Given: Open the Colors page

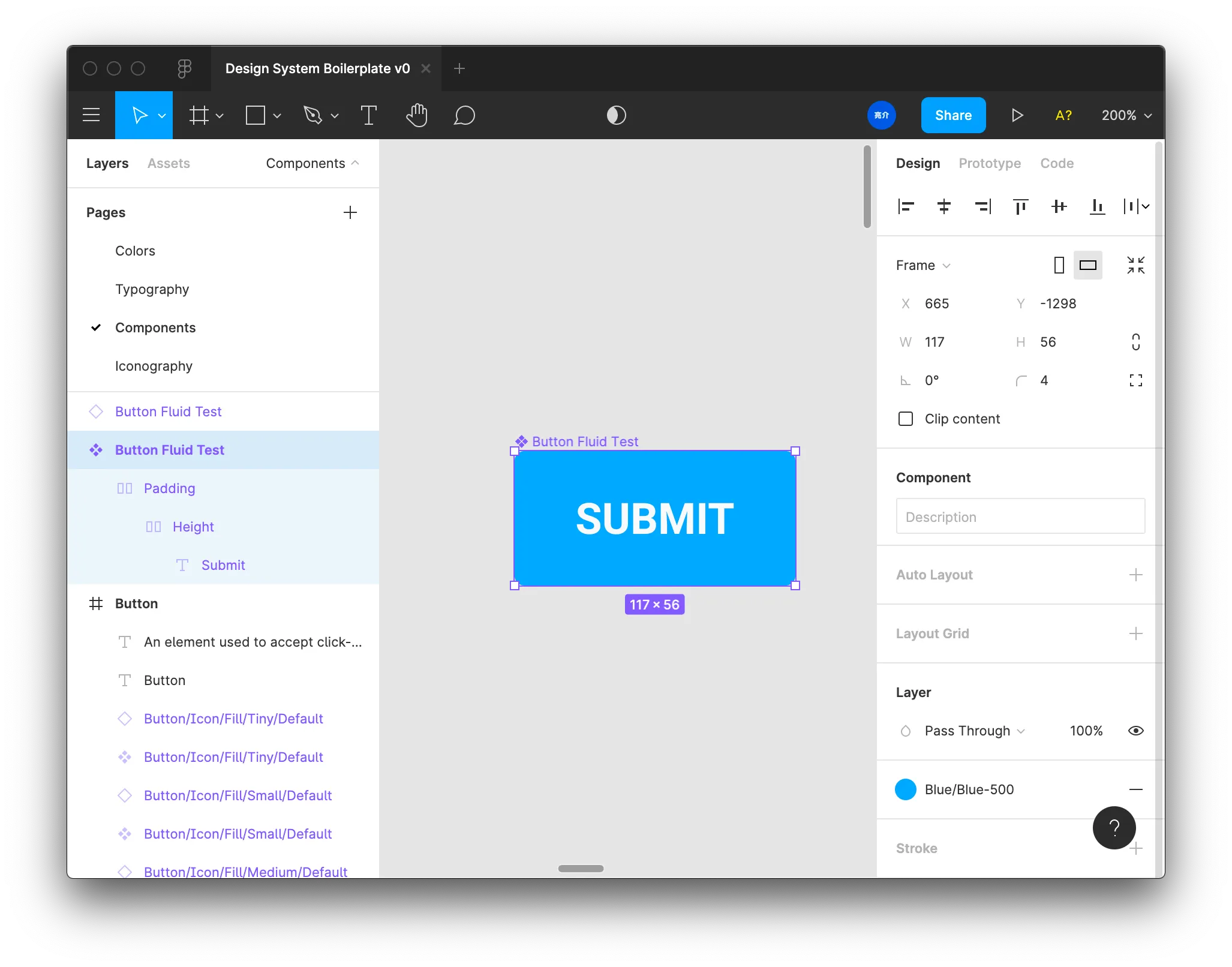Looking at the screenshot, I should [x=135, y=251].
